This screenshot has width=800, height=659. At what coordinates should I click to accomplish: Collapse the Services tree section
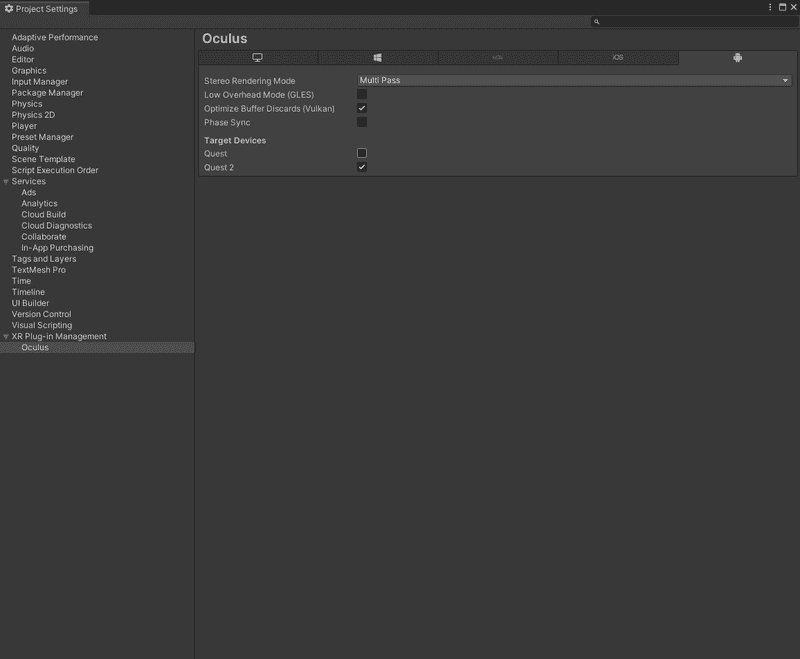(6, 182)
